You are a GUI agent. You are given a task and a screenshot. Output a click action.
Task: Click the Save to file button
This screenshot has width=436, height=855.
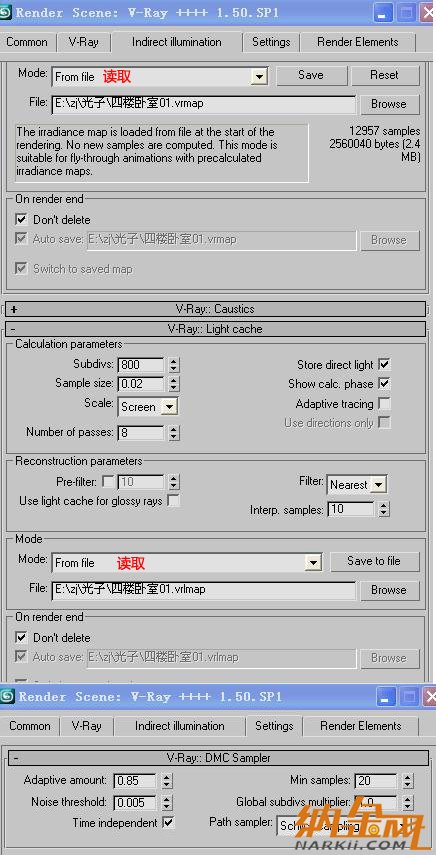point(374,561)
